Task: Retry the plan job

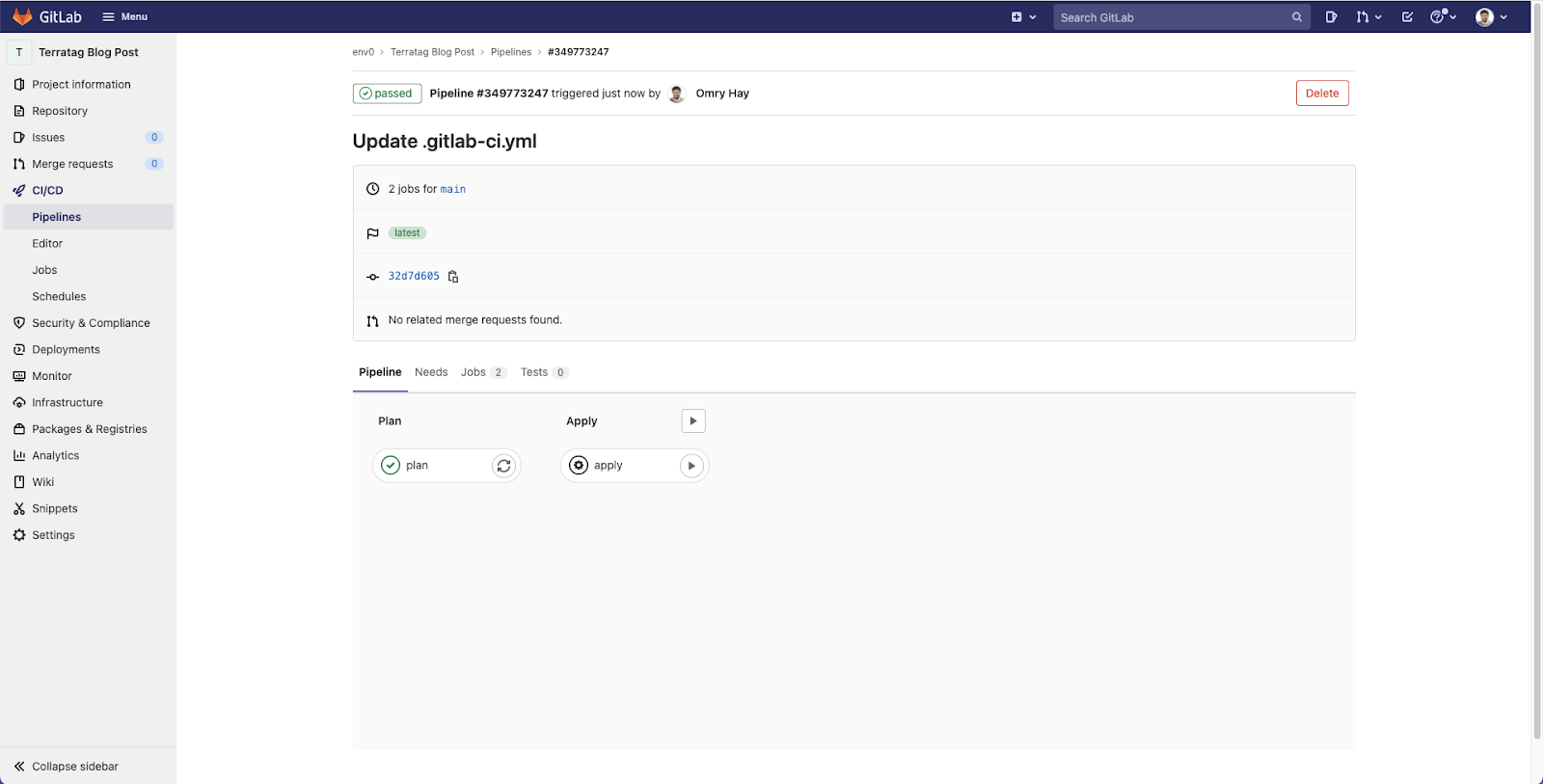Action: pos(503,466)
